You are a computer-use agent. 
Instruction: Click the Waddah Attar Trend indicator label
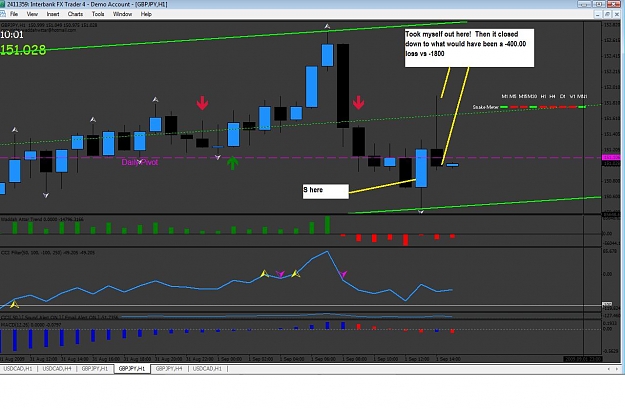[42, 219]
